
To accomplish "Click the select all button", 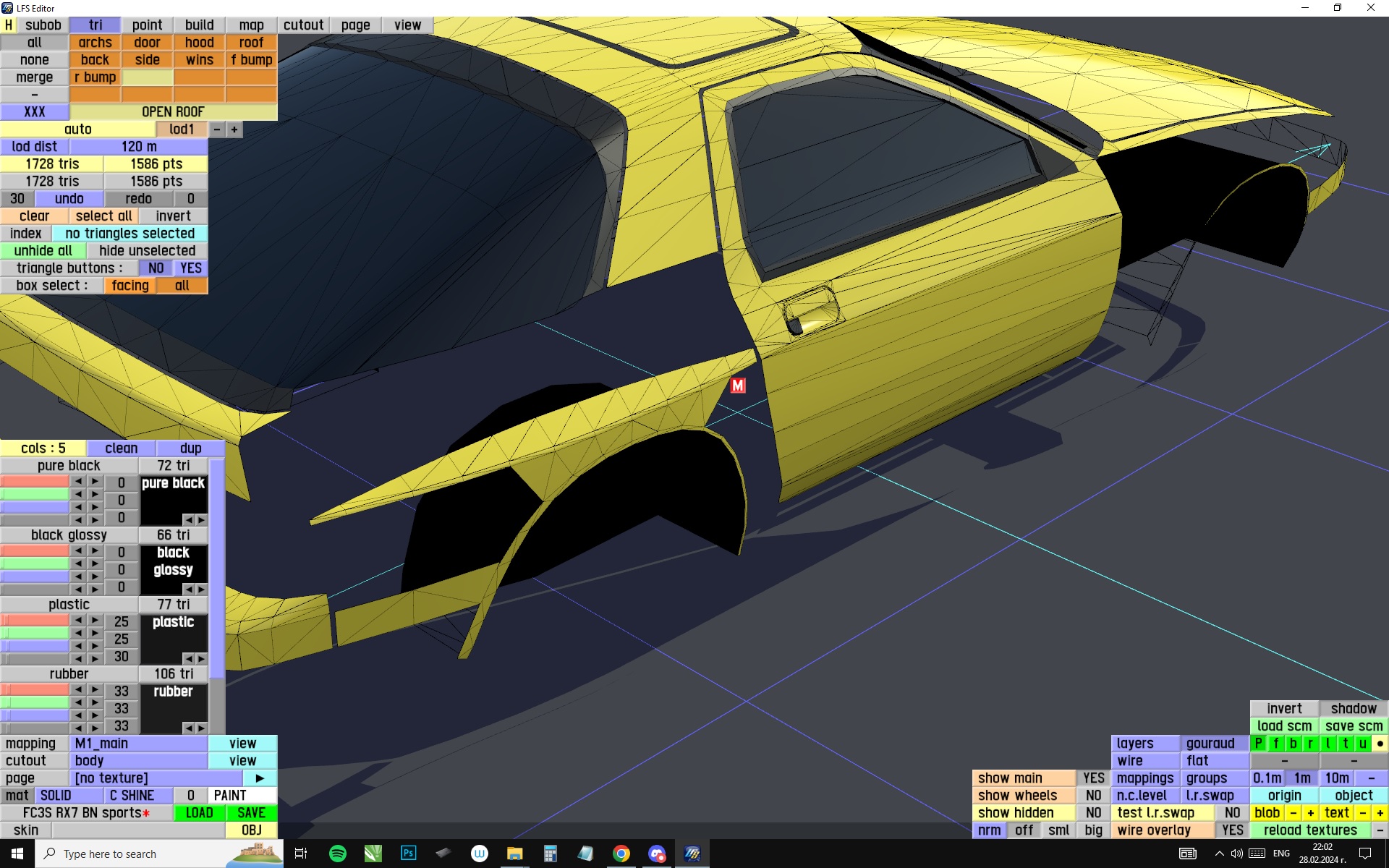I will [x=103, y=216].
